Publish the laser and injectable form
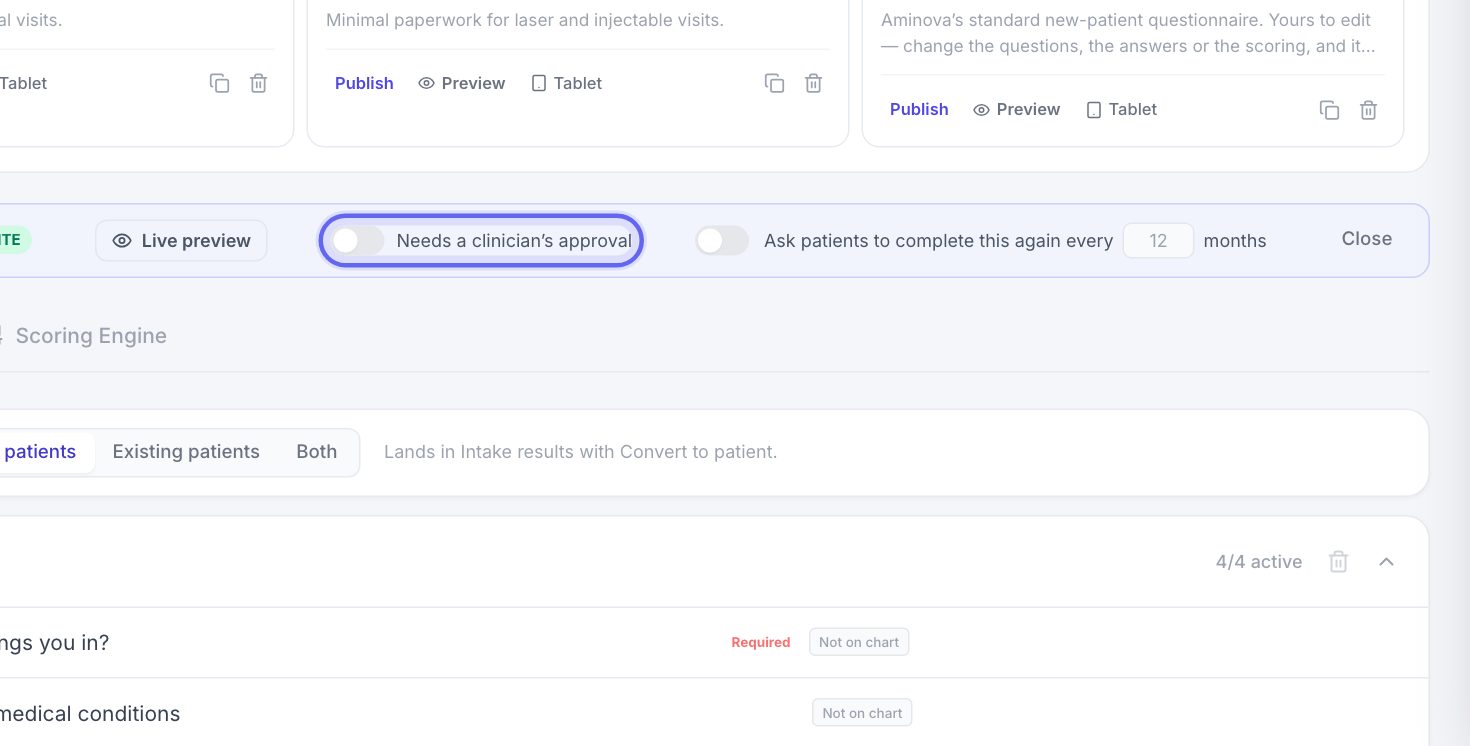The image size is (1470, 746). tap(364, 83)
